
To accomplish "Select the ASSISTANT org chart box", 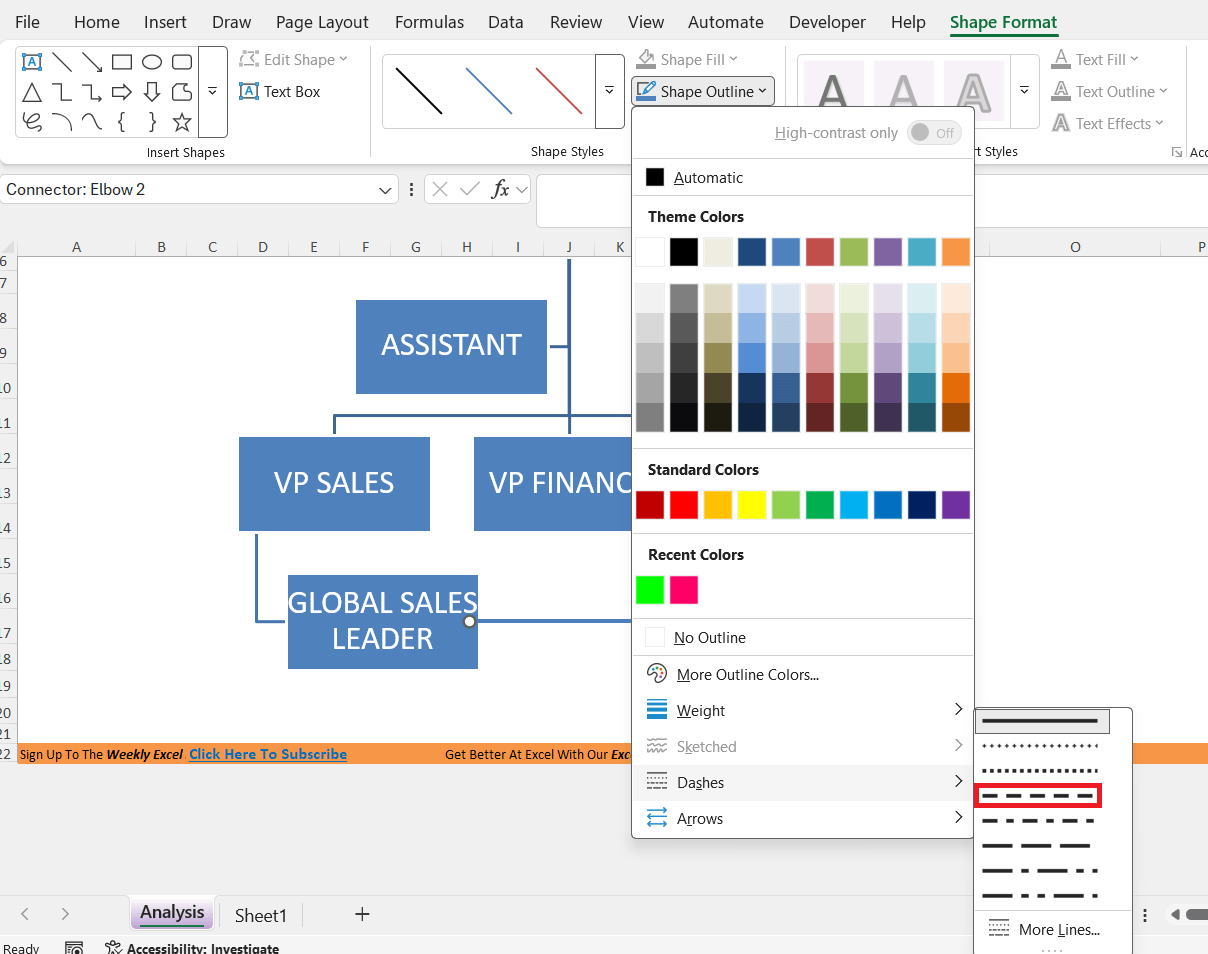I will [x=451, y=346].
